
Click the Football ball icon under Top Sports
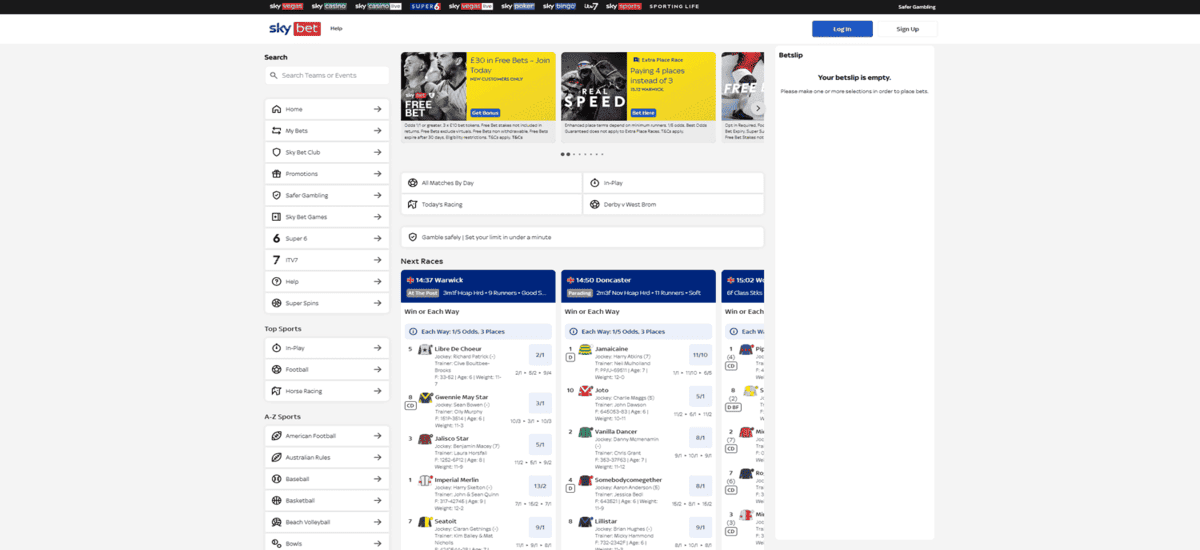[x=276, y=369]
